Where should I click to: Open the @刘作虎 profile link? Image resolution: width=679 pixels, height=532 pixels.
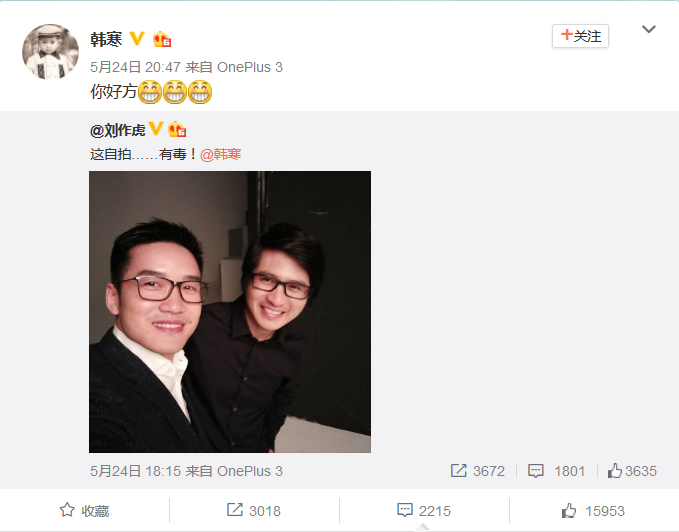pos(117,130)
